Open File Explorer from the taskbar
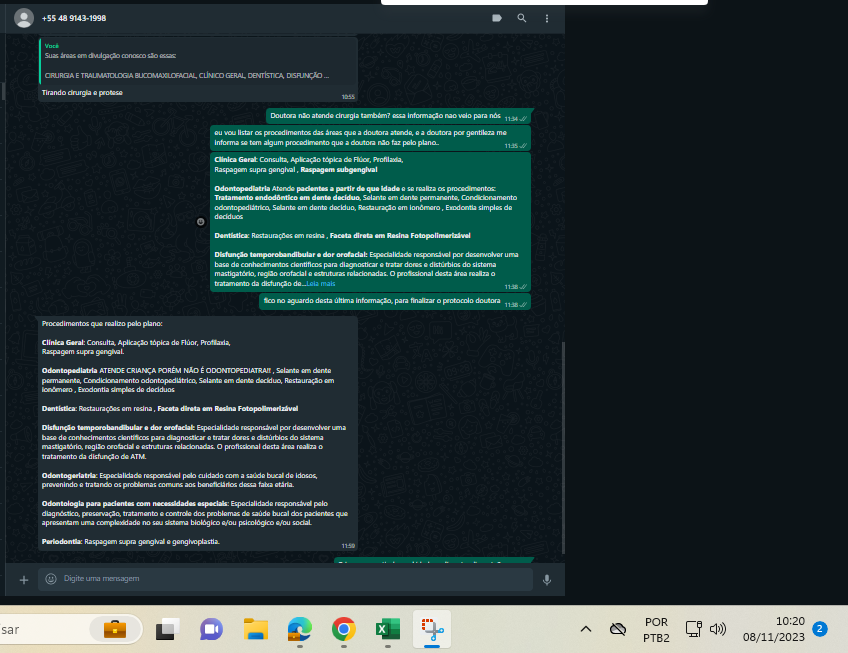The width and height of the screenshot is (848, 653). point(256,629)
